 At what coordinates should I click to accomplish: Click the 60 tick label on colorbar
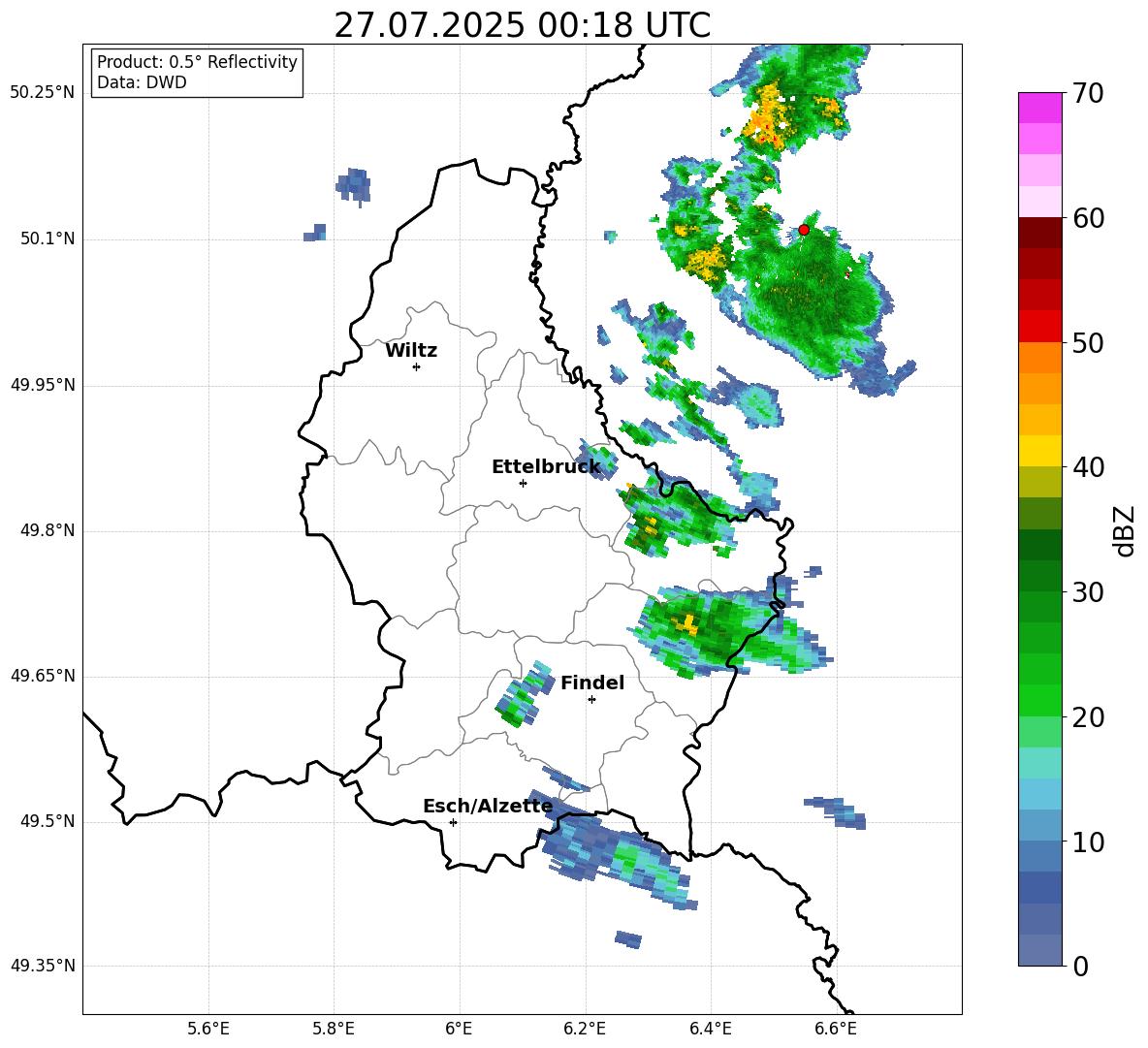(x=1088, y=218)
